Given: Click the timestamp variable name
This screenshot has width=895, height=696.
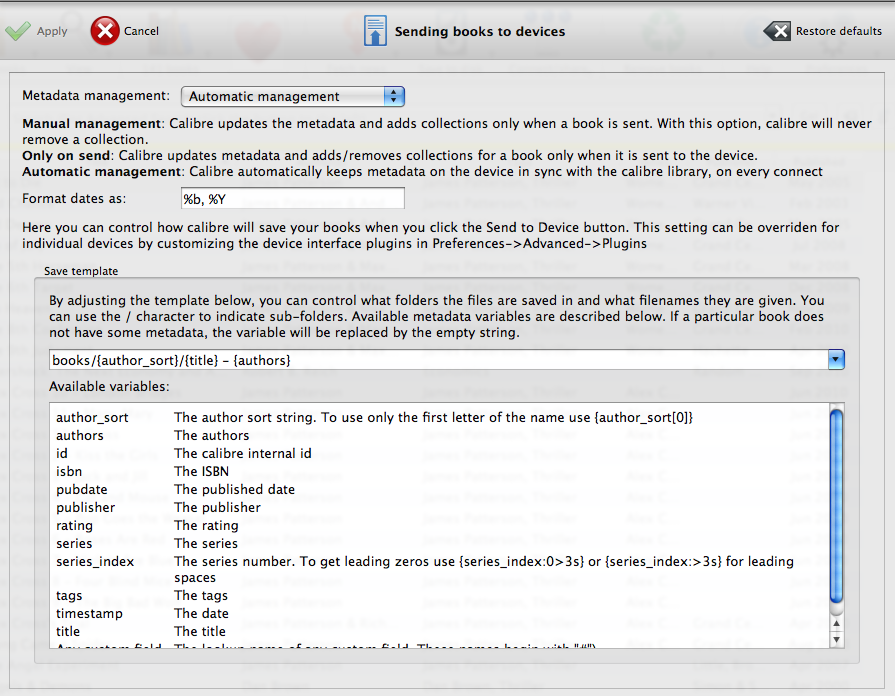Looking at the screenshot, I should pos(89,614).
